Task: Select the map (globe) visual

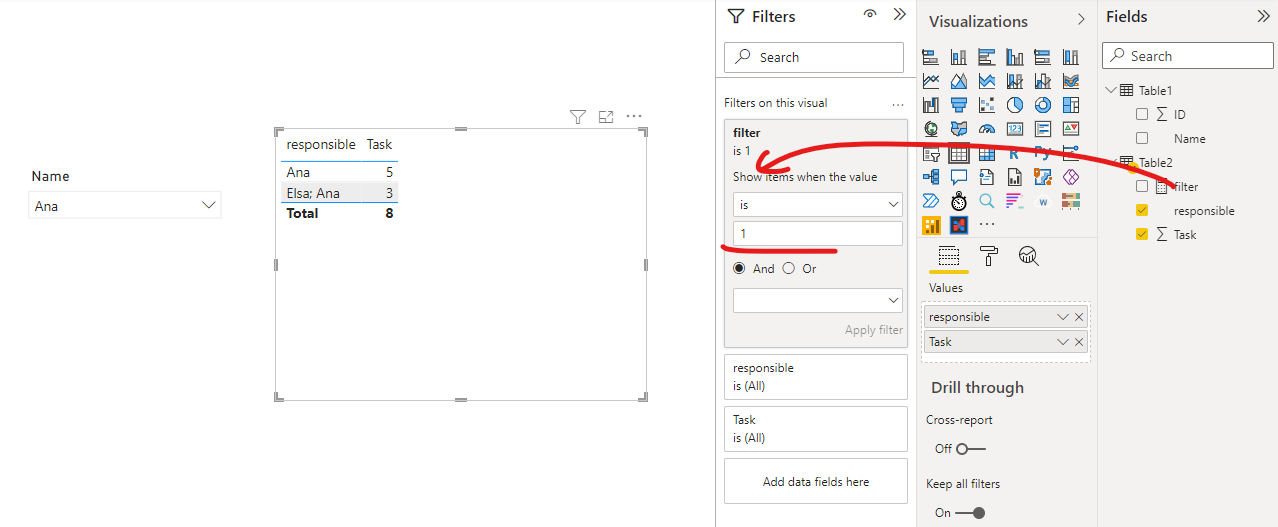Action: [x=931, y=129]
